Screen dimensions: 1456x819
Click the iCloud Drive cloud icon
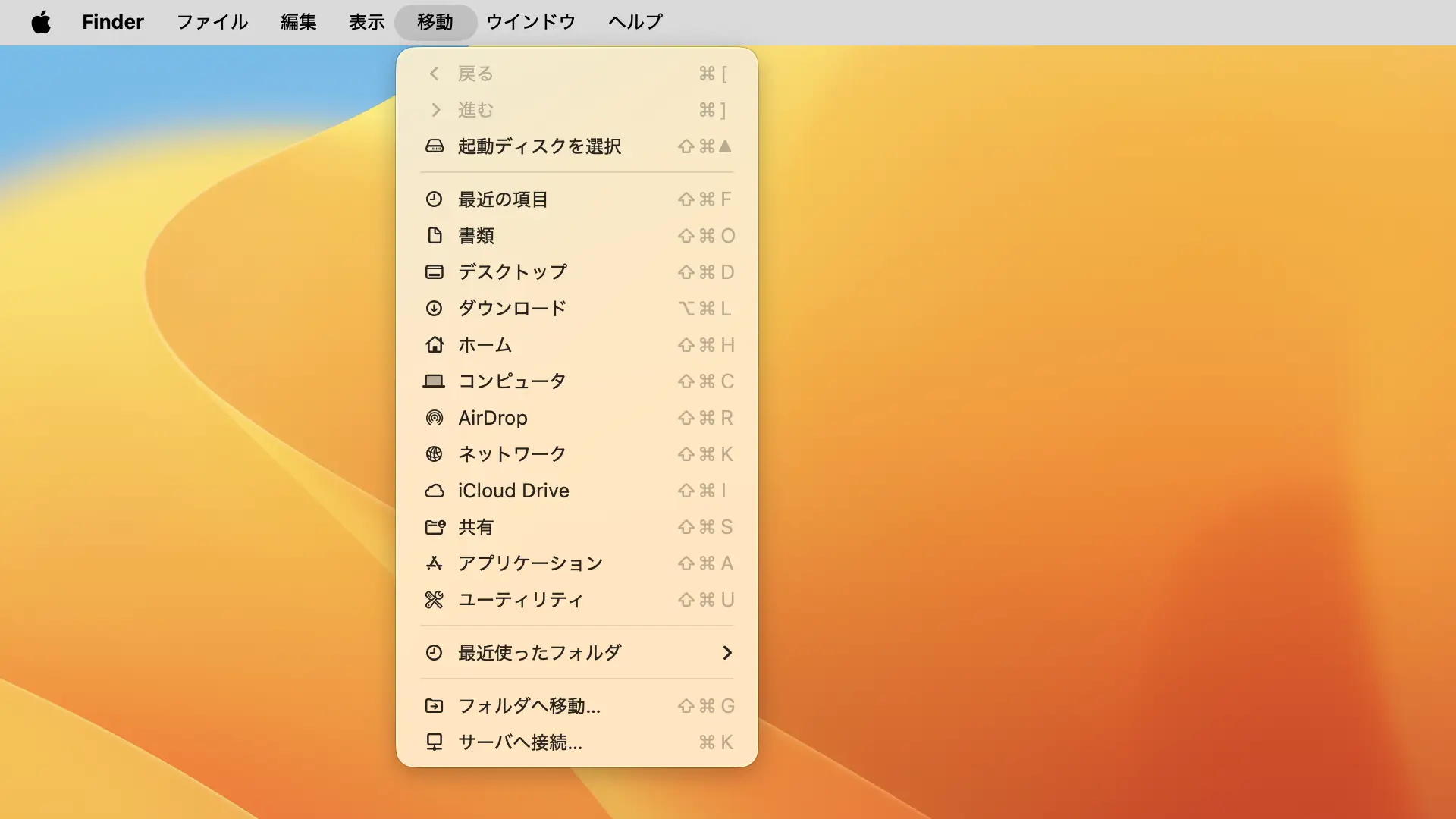click(434, 491)
